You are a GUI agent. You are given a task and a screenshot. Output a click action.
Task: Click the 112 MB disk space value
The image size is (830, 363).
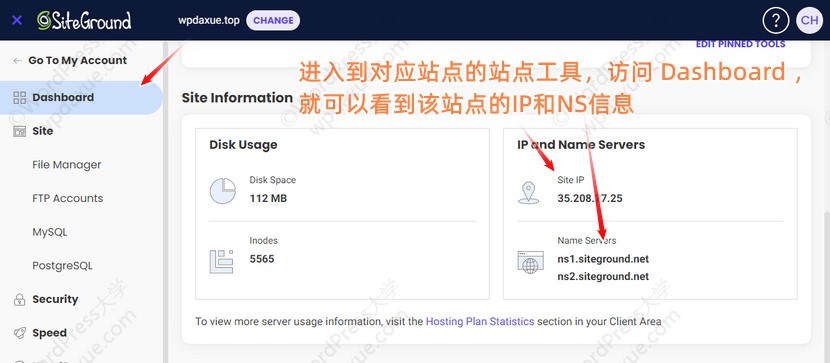pyautogui.click(x=268, y=199)
